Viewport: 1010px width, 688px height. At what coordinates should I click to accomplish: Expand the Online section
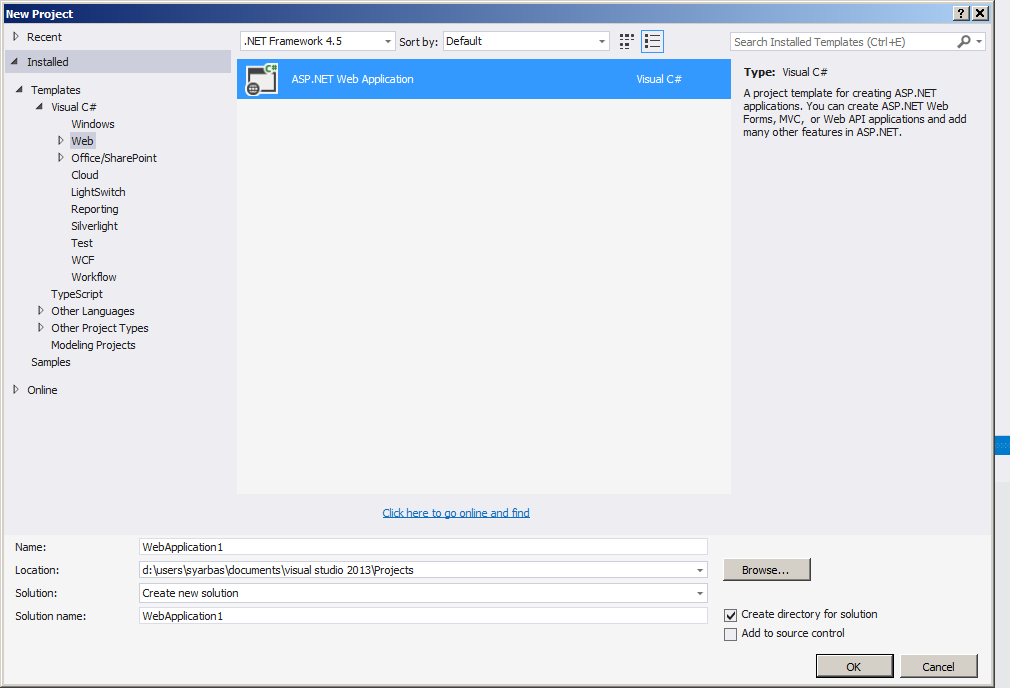tap(15, 390)
